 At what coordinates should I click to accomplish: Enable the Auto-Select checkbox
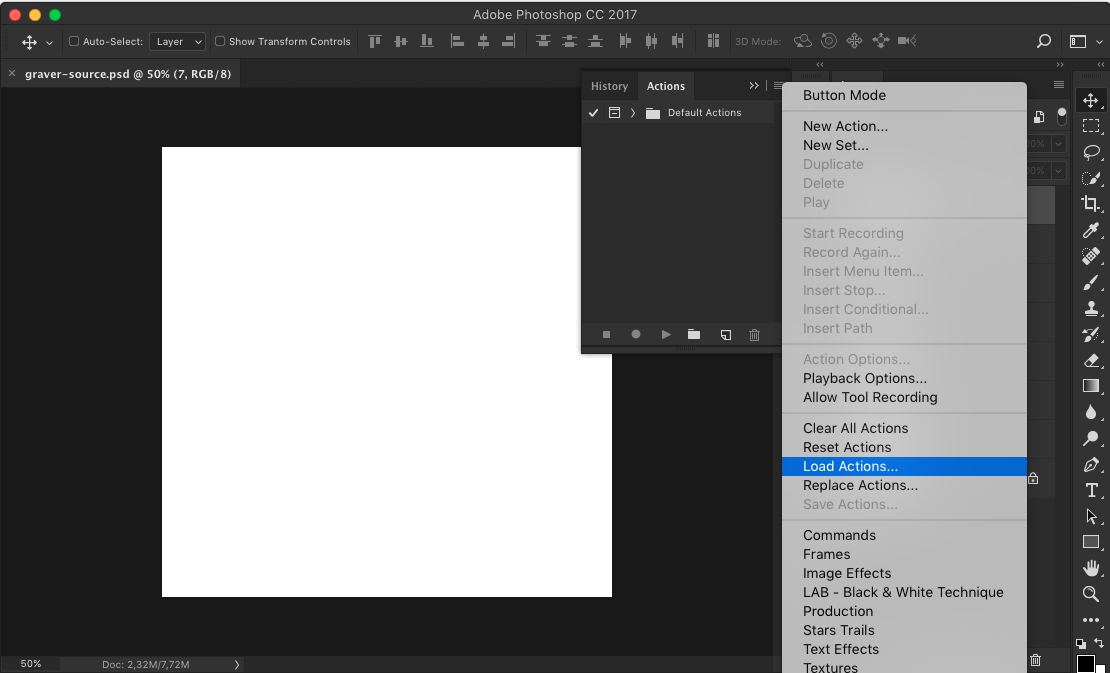(74, 41)
